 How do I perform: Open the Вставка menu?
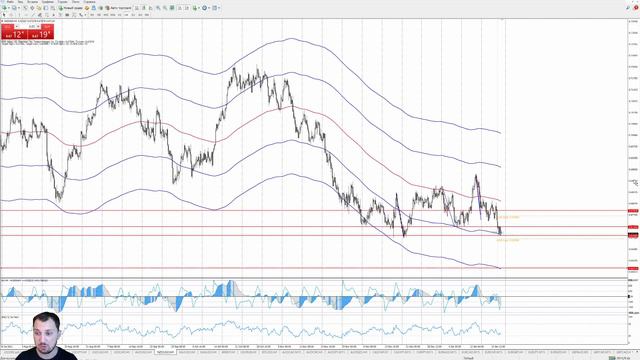click(x=33, y=2)
